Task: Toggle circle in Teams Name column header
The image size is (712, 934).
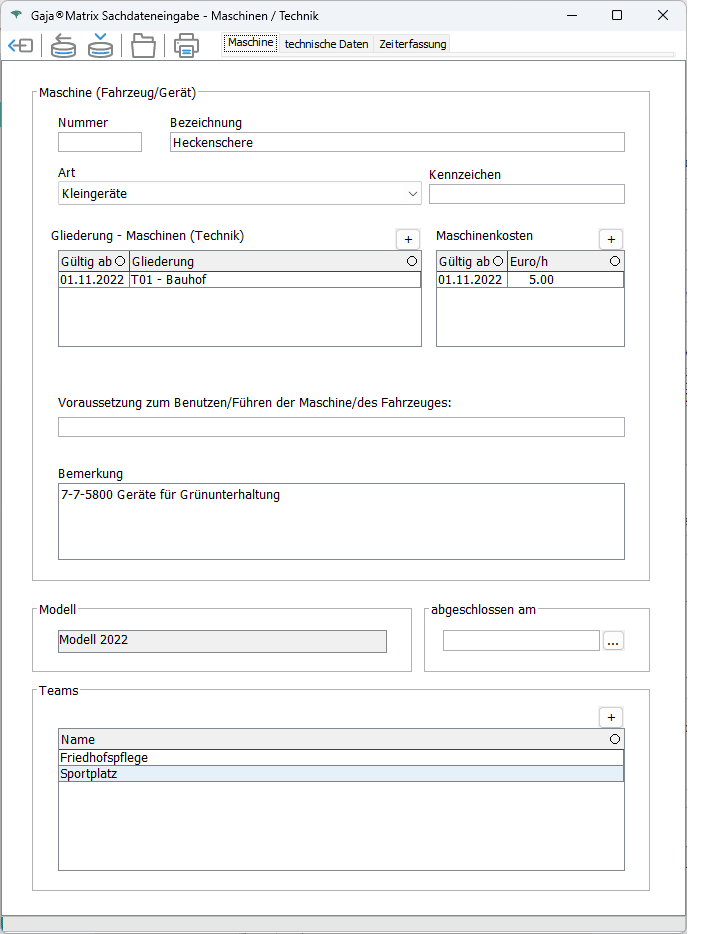Action: tap(614, 739)
